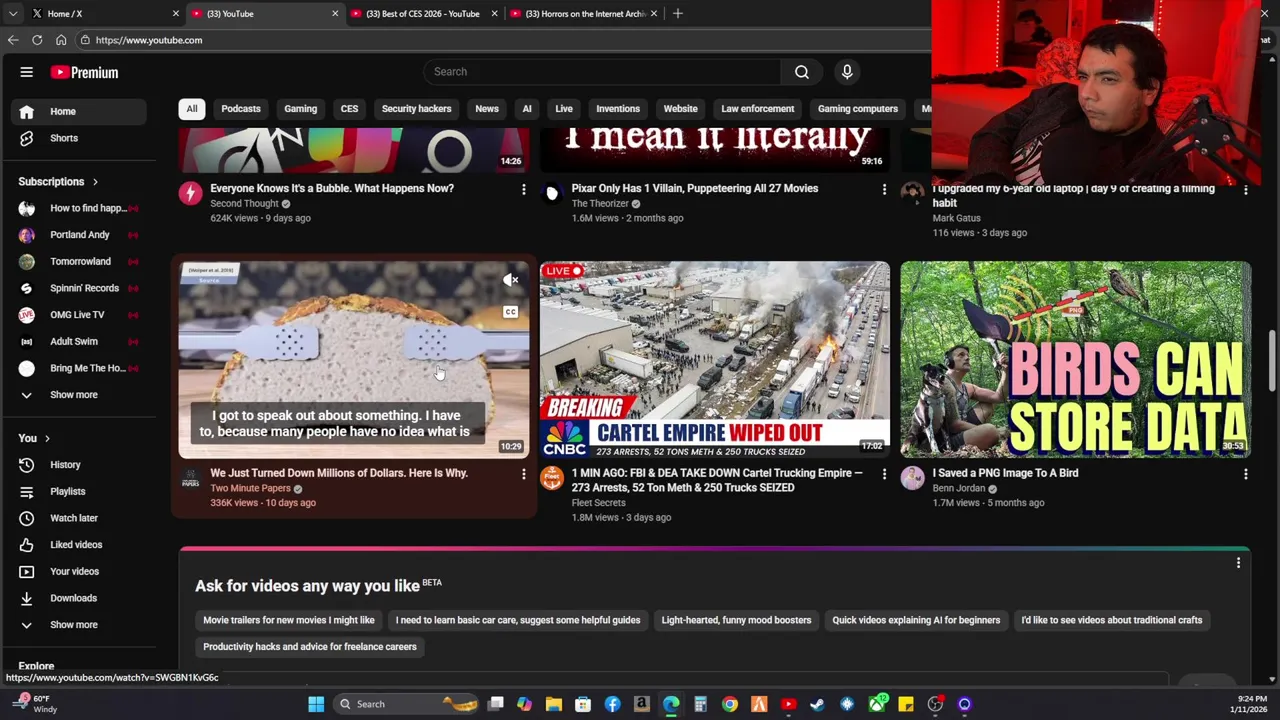
Task: Expand the Subscriptions section
Action: tap(58, 182)
